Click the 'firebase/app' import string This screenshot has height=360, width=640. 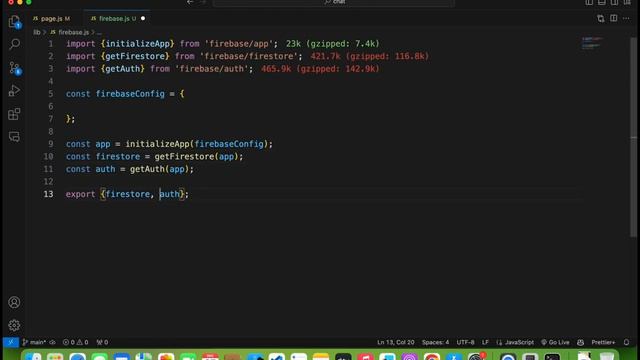(239, 44)
